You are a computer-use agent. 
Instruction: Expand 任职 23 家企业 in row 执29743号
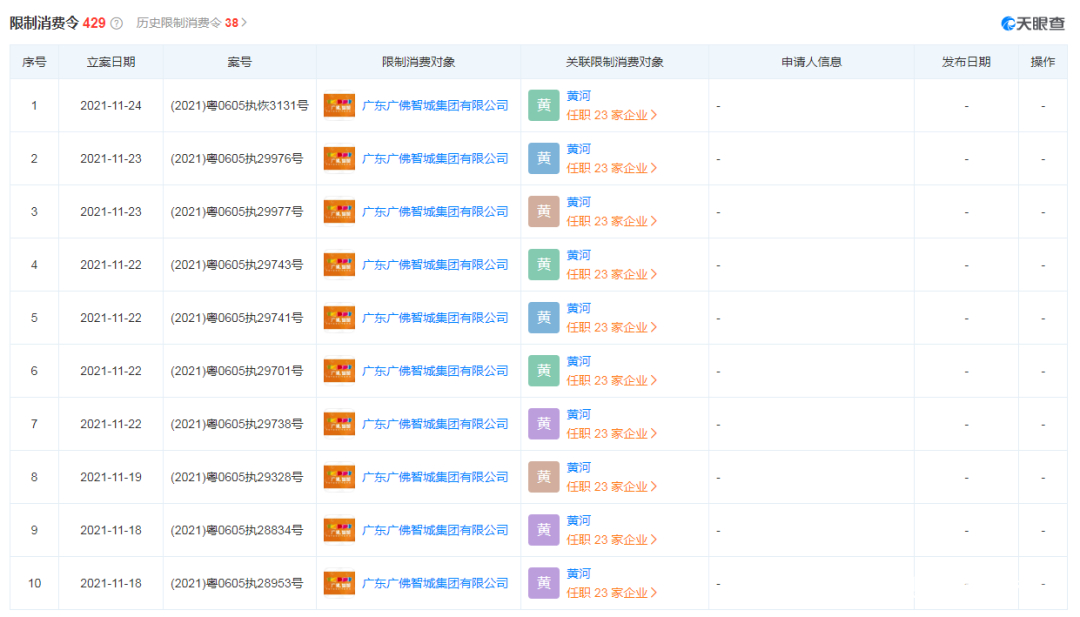point(612,274)
